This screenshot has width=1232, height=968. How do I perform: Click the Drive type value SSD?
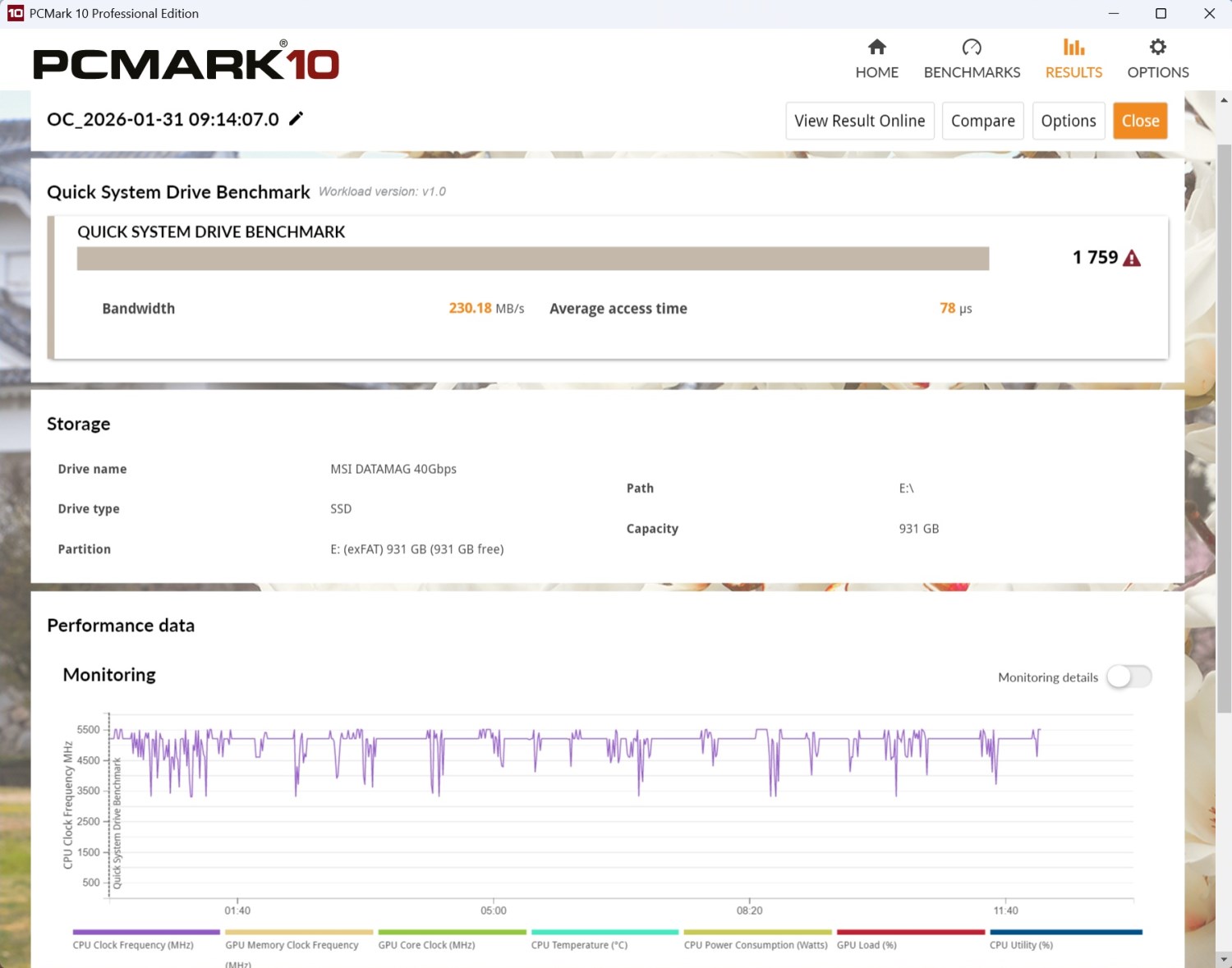point(341,509)
